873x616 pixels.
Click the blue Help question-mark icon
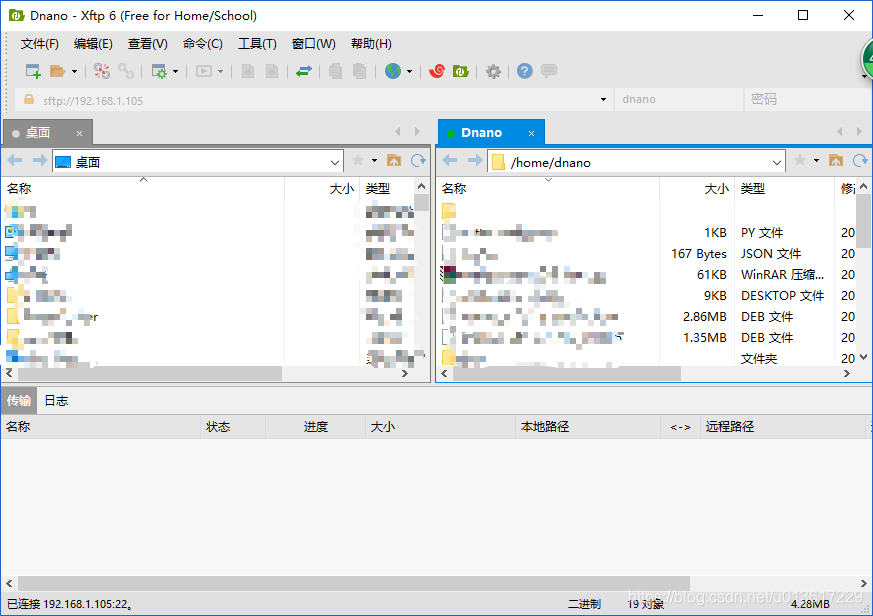pos(524,71)
